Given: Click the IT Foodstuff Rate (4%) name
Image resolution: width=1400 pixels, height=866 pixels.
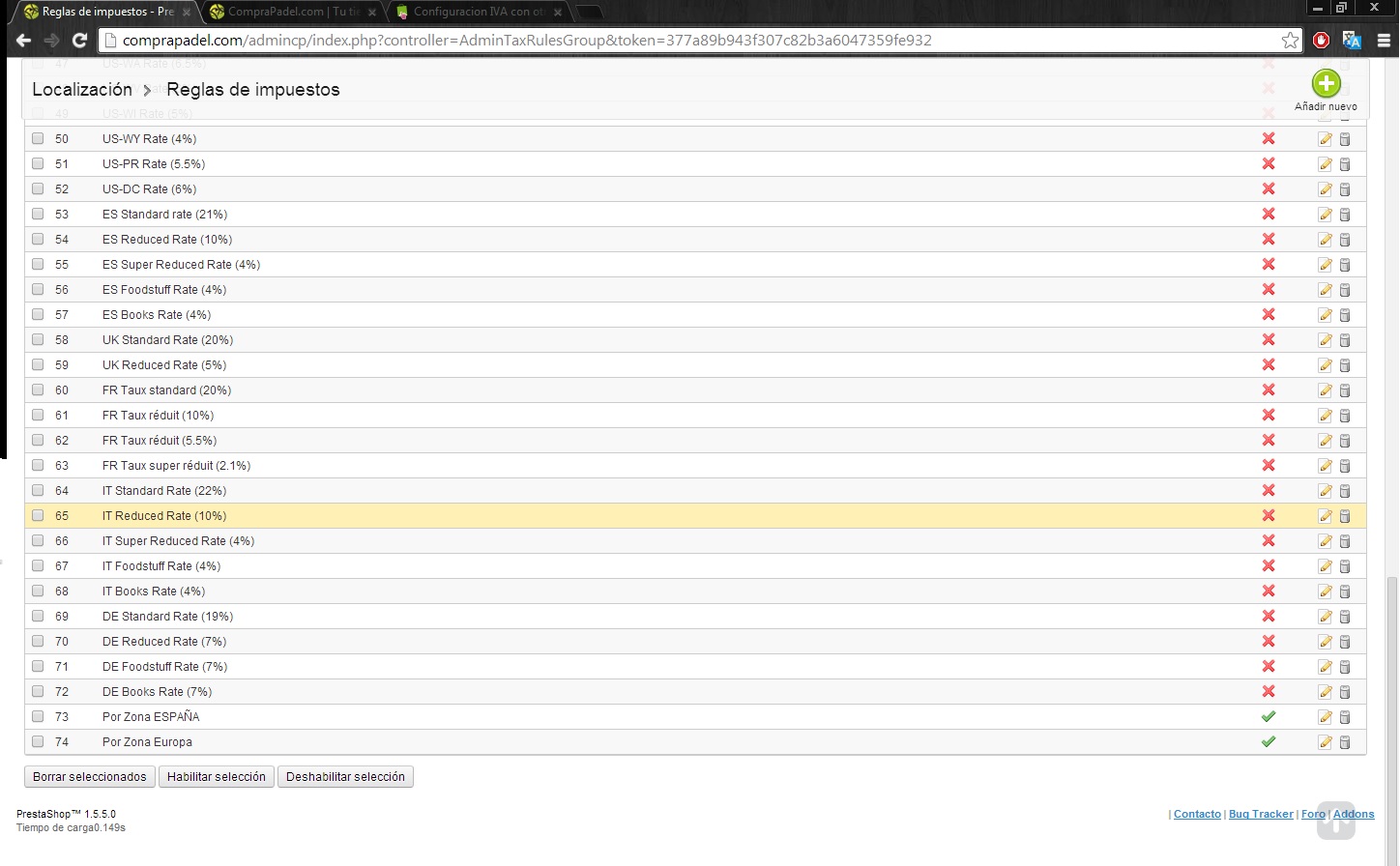Looking at the screenshot, I should pos(161,566).
